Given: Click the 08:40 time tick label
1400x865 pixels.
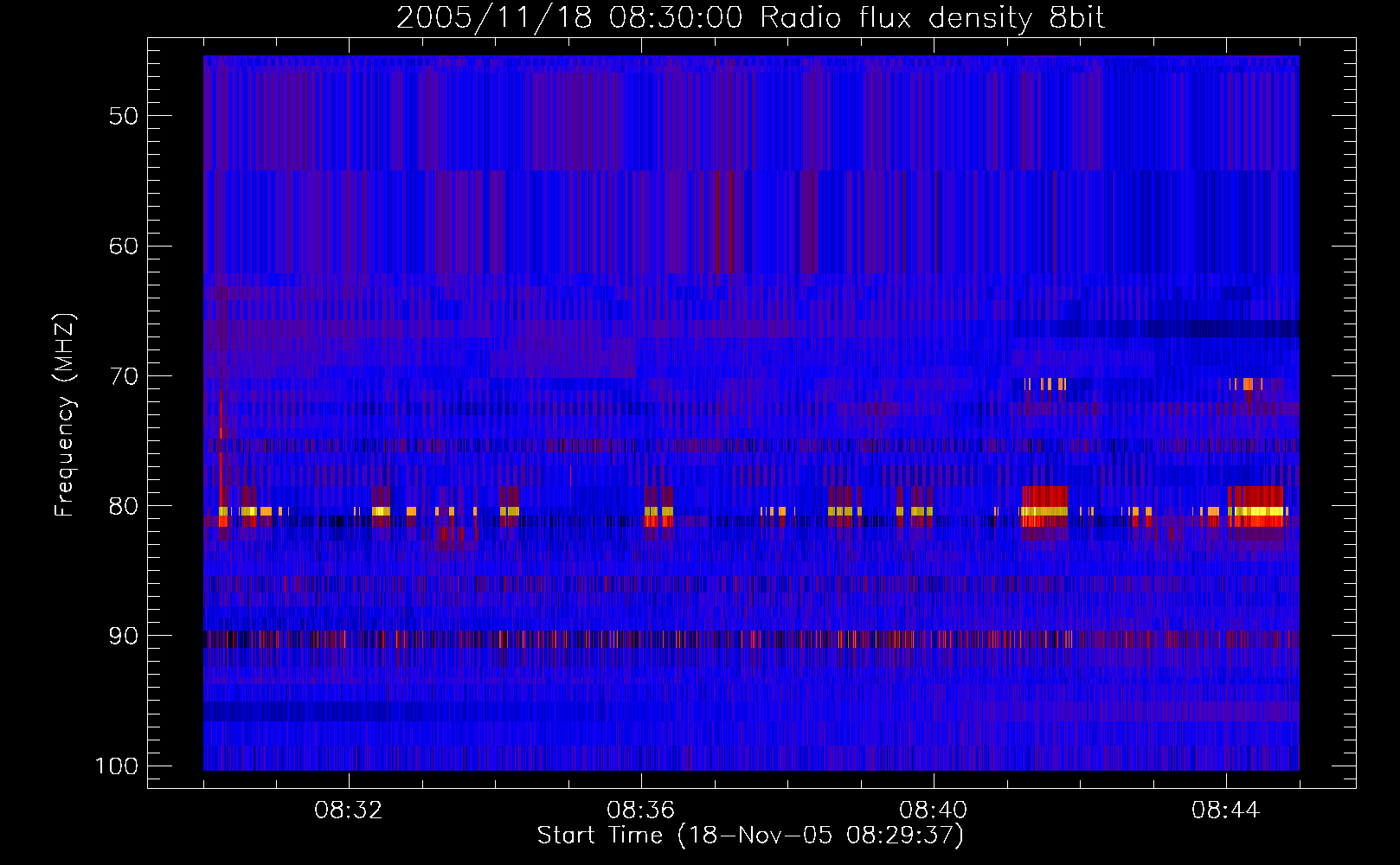Looking at the screenshot, I should click(x=934, y=811).
